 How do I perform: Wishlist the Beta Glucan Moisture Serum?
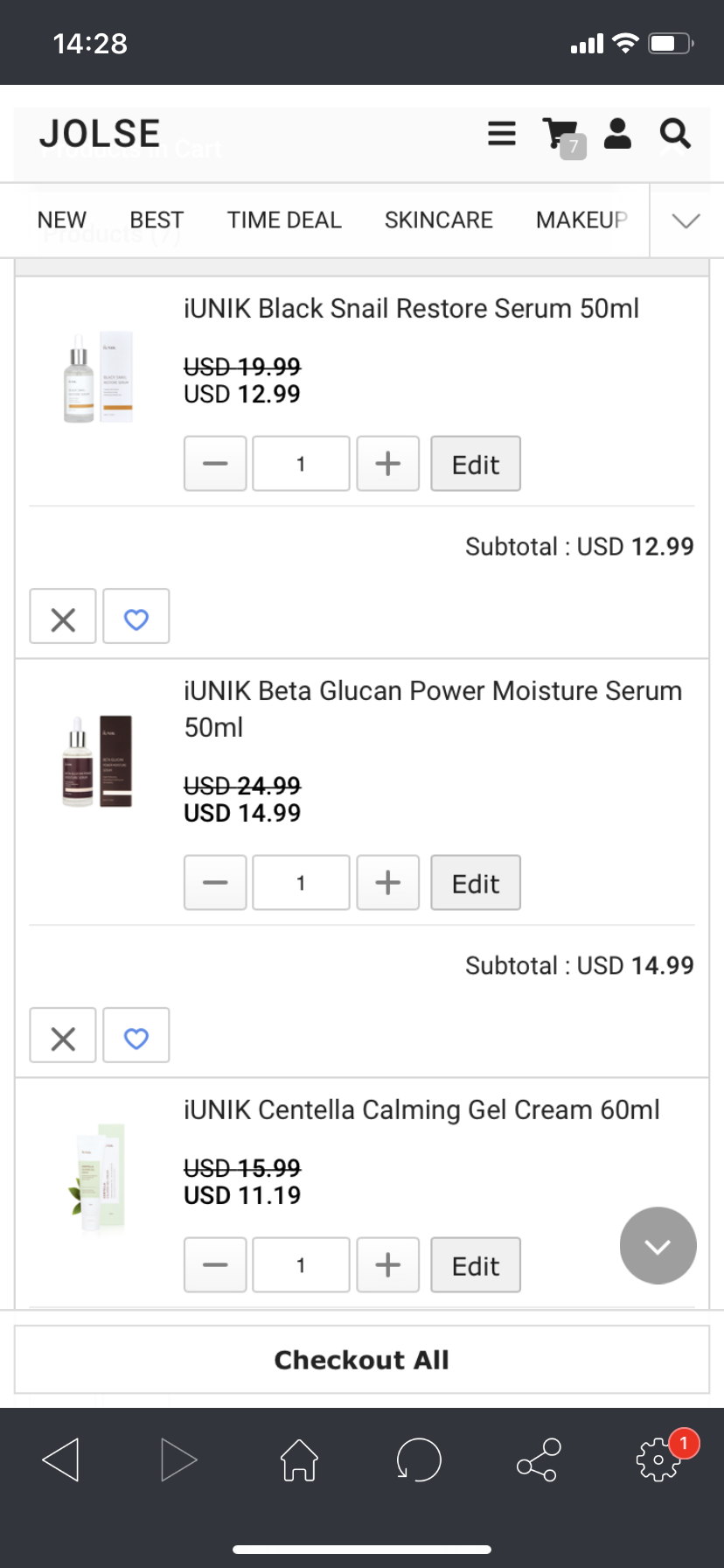pyautogui.click(x=136, y=1036)
